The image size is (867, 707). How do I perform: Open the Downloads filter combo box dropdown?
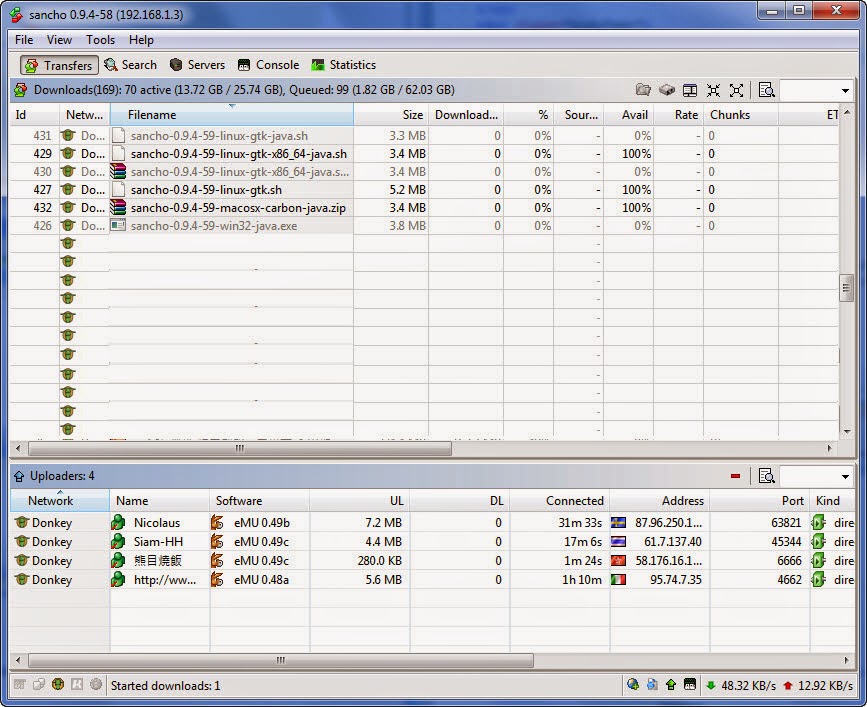coord(845,90)
